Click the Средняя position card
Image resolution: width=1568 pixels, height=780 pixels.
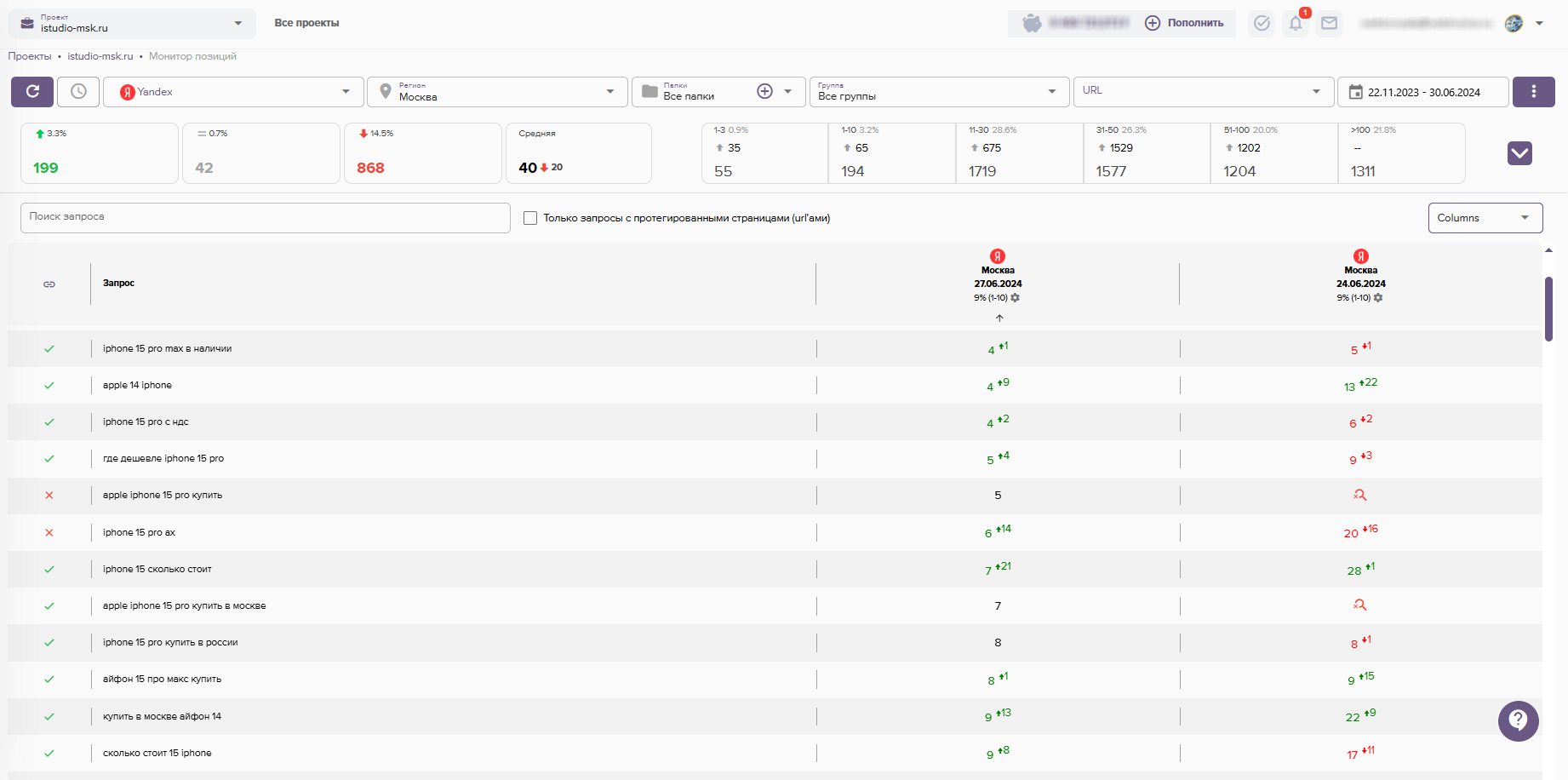[579, 153]
